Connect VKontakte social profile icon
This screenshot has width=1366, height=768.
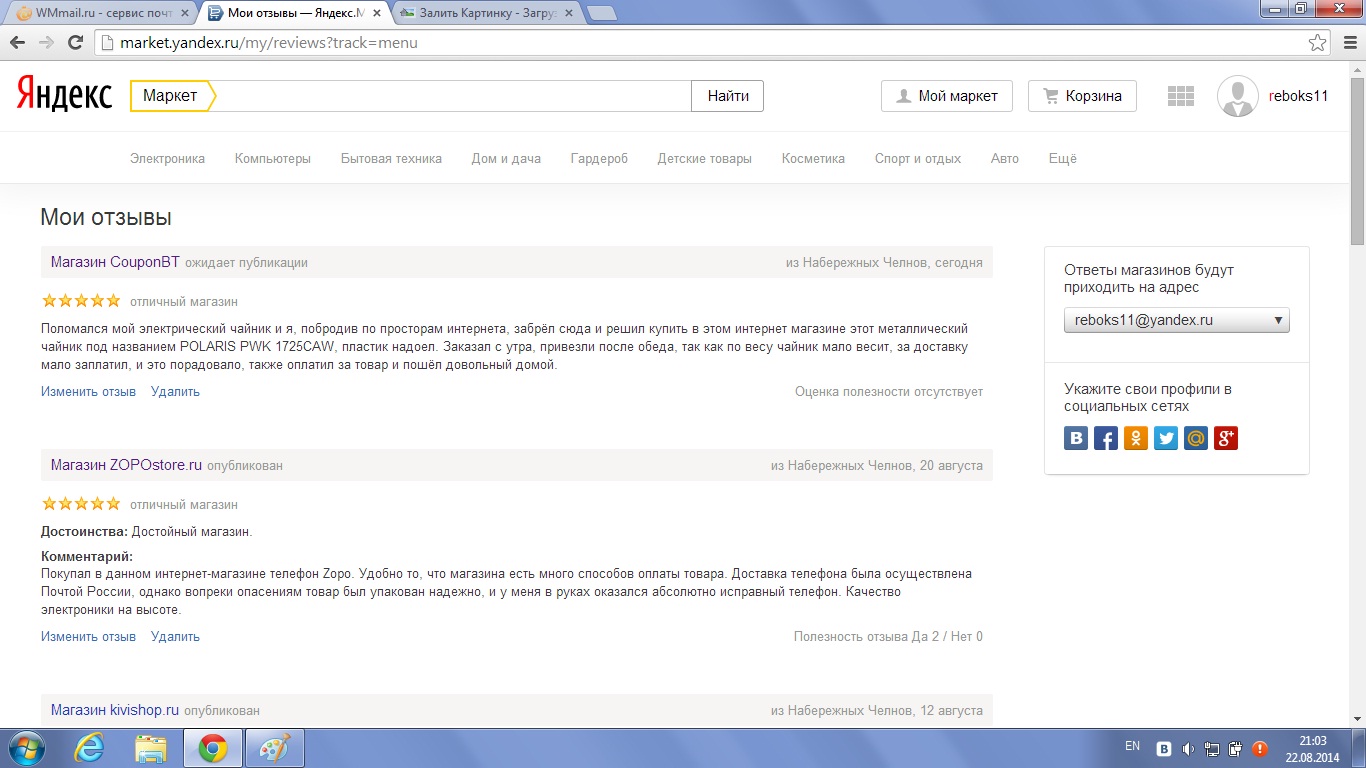coord(1076,438)
